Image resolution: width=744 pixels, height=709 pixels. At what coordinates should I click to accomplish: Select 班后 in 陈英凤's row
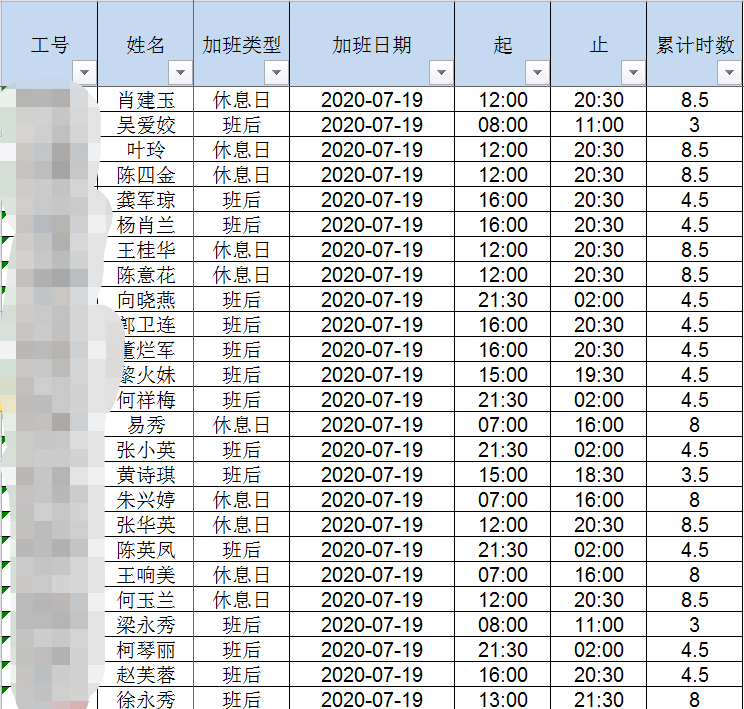[x=242, y=550]
